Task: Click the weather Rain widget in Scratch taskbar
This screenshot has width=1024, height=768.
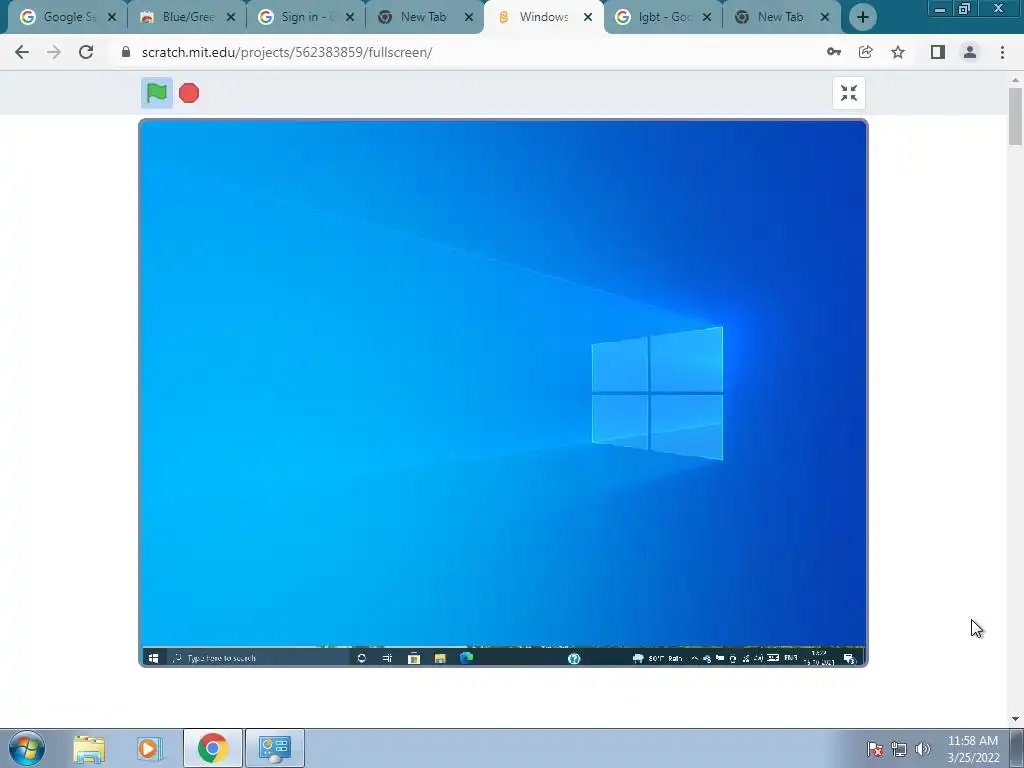Action: click(x=657, y=658)
